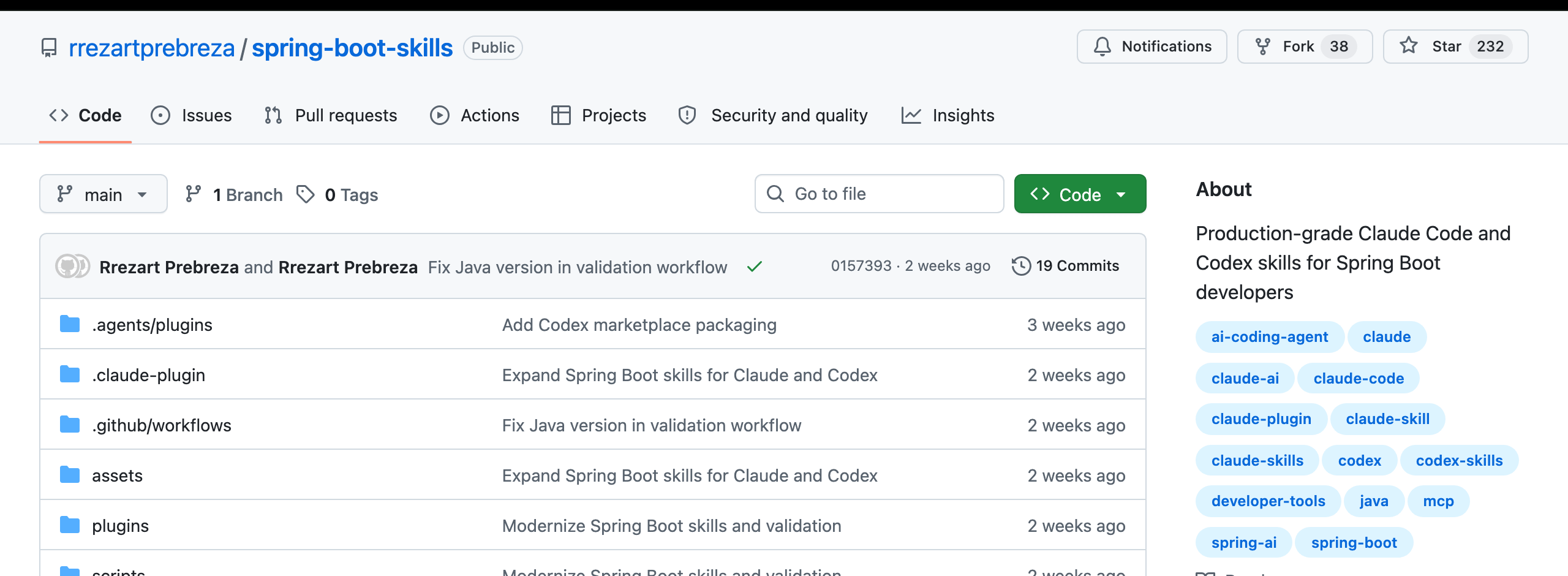Click the .claude-plugin folder icon
This screenshot has width=1568, height=576.
click(x=70, y=374)
